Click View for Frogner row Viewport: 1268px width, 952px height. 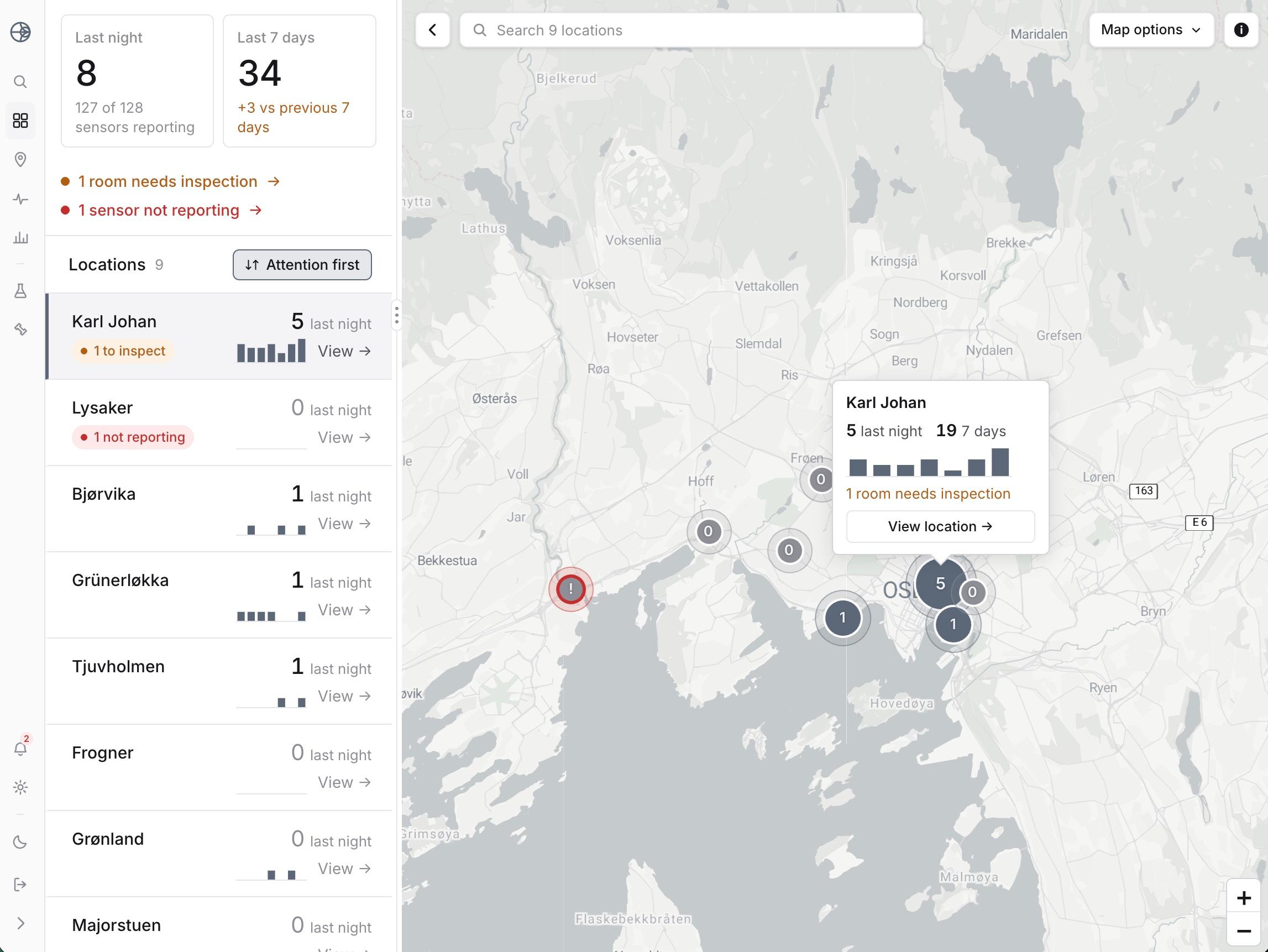(344, 782)
